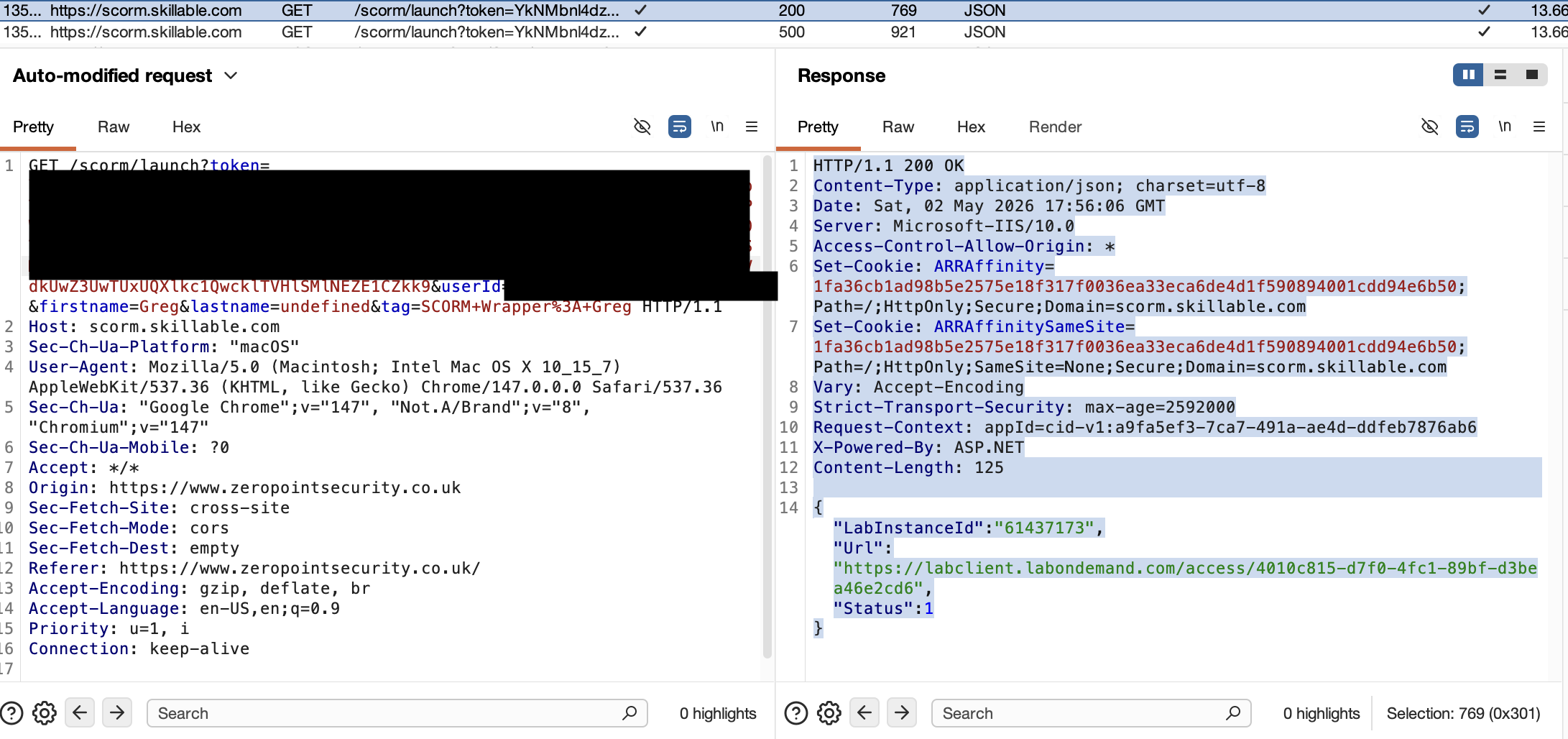Click the 'X-Powered-By: ASP.NET' header
Screen dimensions: 1568x739
coord(918,447)
